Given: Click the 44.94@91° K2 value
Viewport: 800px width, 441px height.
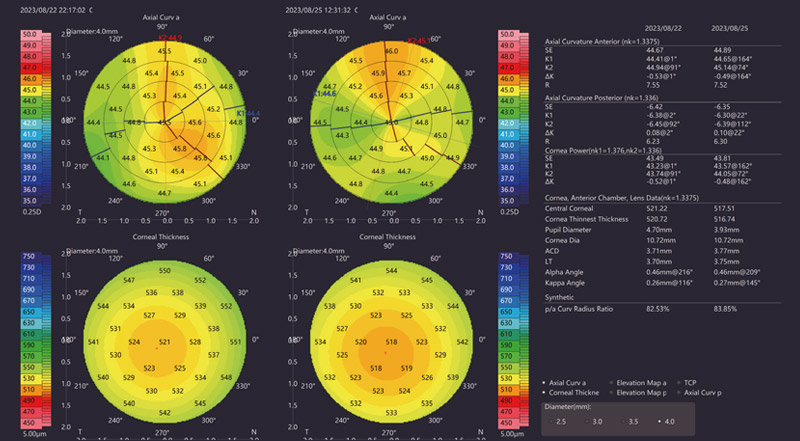Looking at the screenshot, I should (662, 67).
